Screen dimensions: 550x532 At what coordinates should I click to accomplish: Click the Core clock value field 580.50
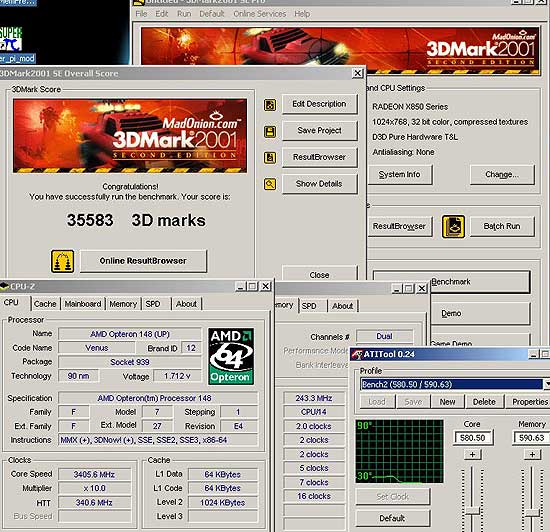click(473, 438)
